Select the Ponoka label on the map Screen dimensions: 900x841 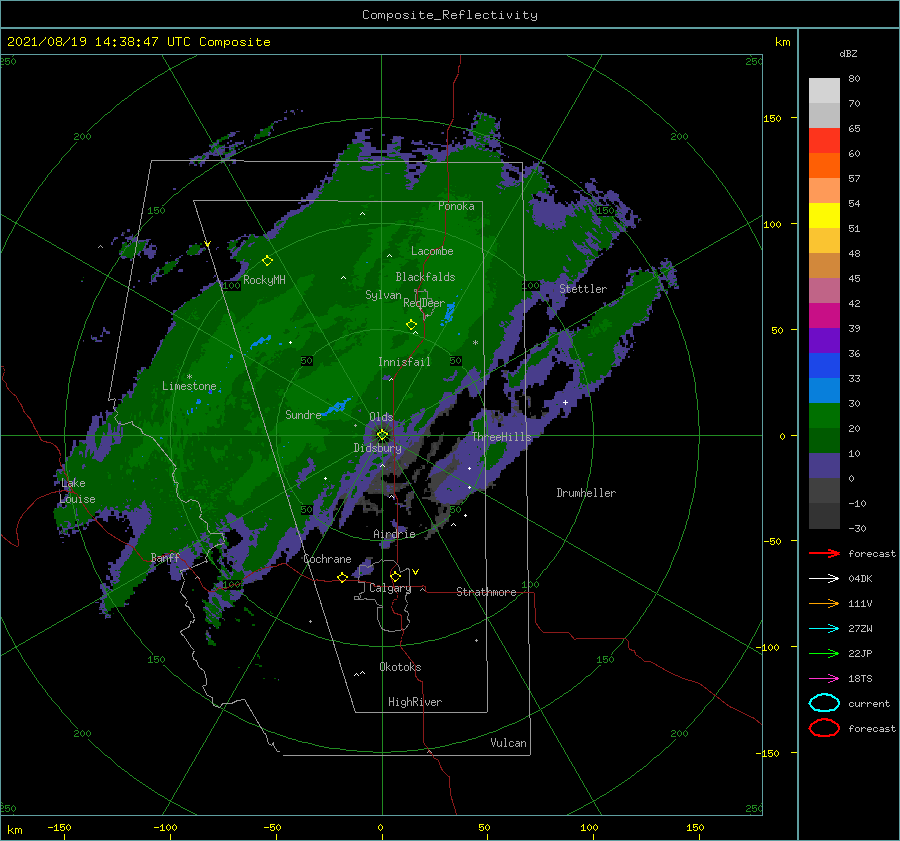(456, 206)
